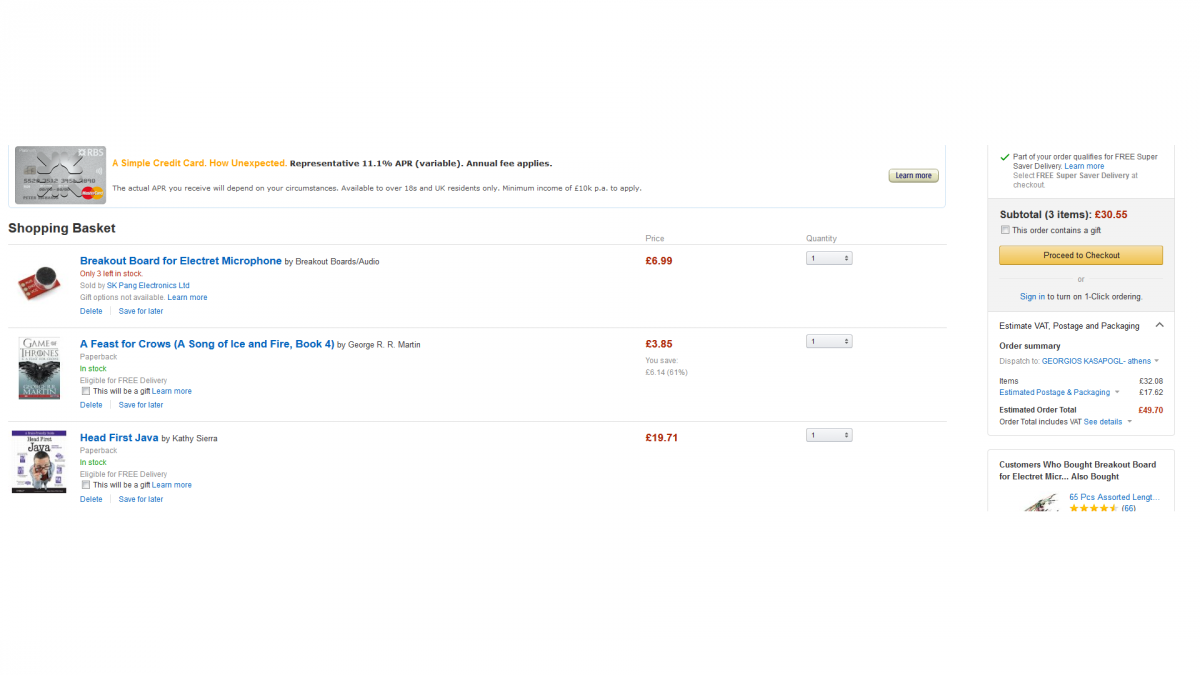This screenshot has height=675, width=1200.
Task: Click the You save £6.14 (61%) text
Action: 666,366
